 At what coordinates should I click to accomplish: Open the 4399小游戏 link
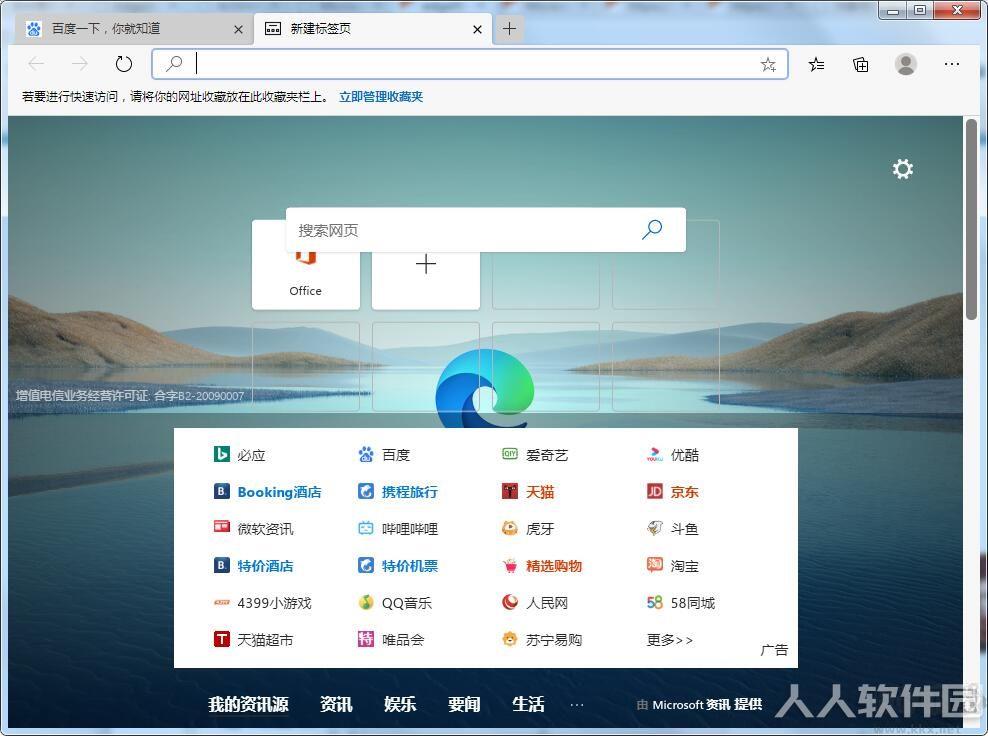pyautogui.click(x=274, y=603)
